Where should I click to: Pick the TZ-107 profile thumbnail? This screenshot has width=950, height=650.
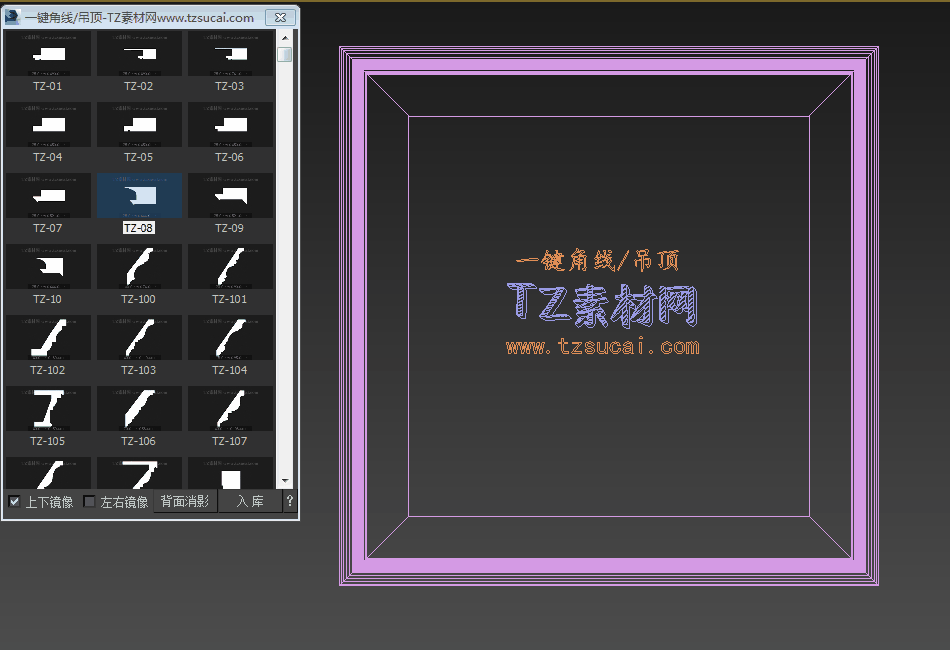pyautogui.click(x=230, y=409)
